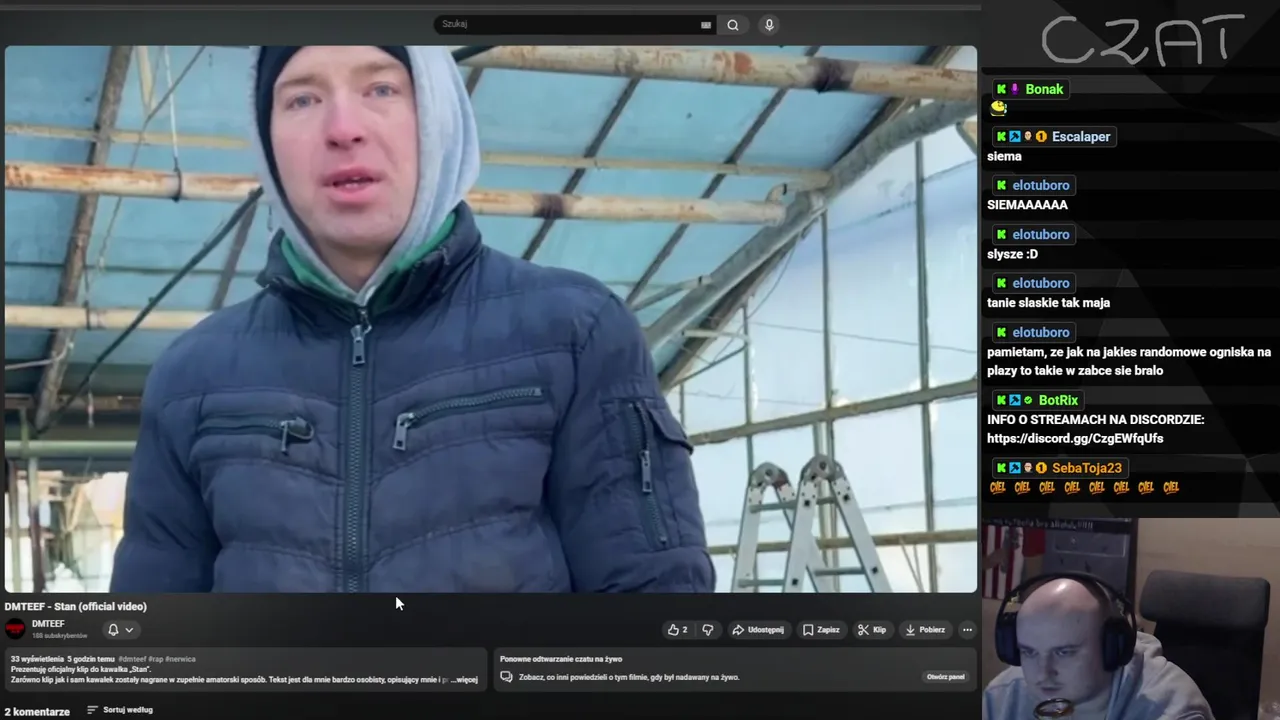Click the chat replay speech bubble icon
Screen dimensions: 1280x720
click(506, 677)
